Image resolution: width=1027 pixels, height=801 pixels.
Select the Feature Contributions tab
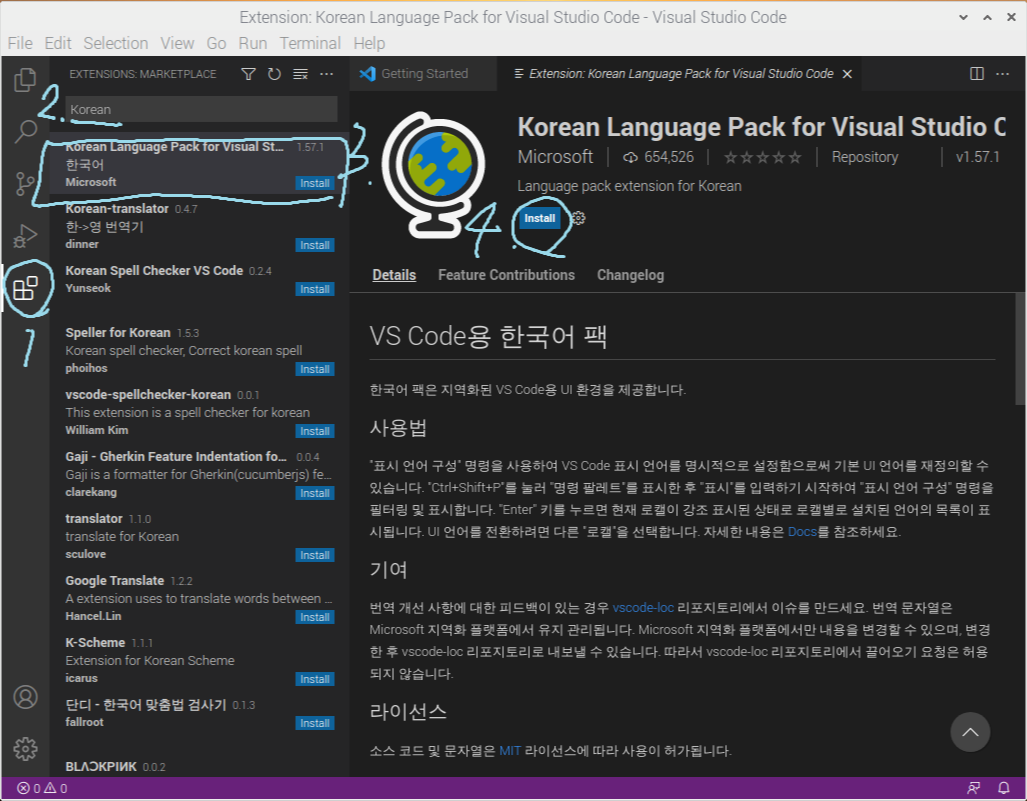tap(506, 275)
